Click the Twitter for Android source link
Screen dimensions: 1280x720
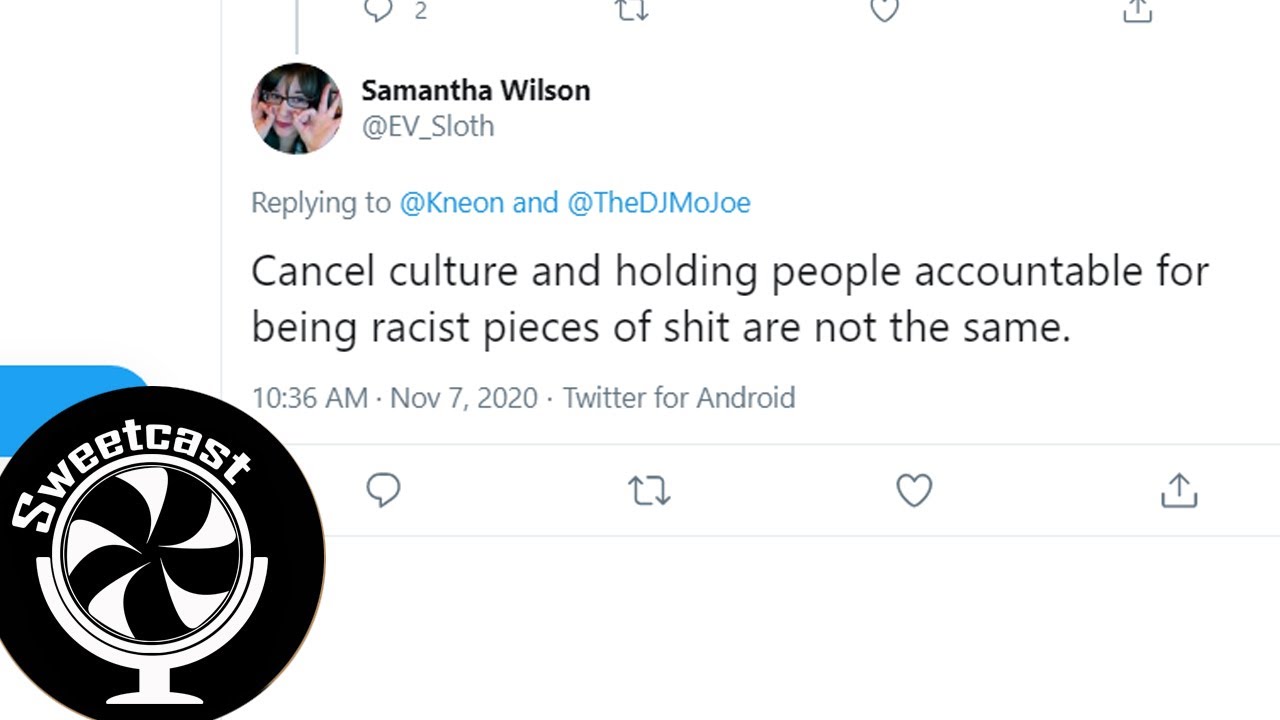click(679, 397)
